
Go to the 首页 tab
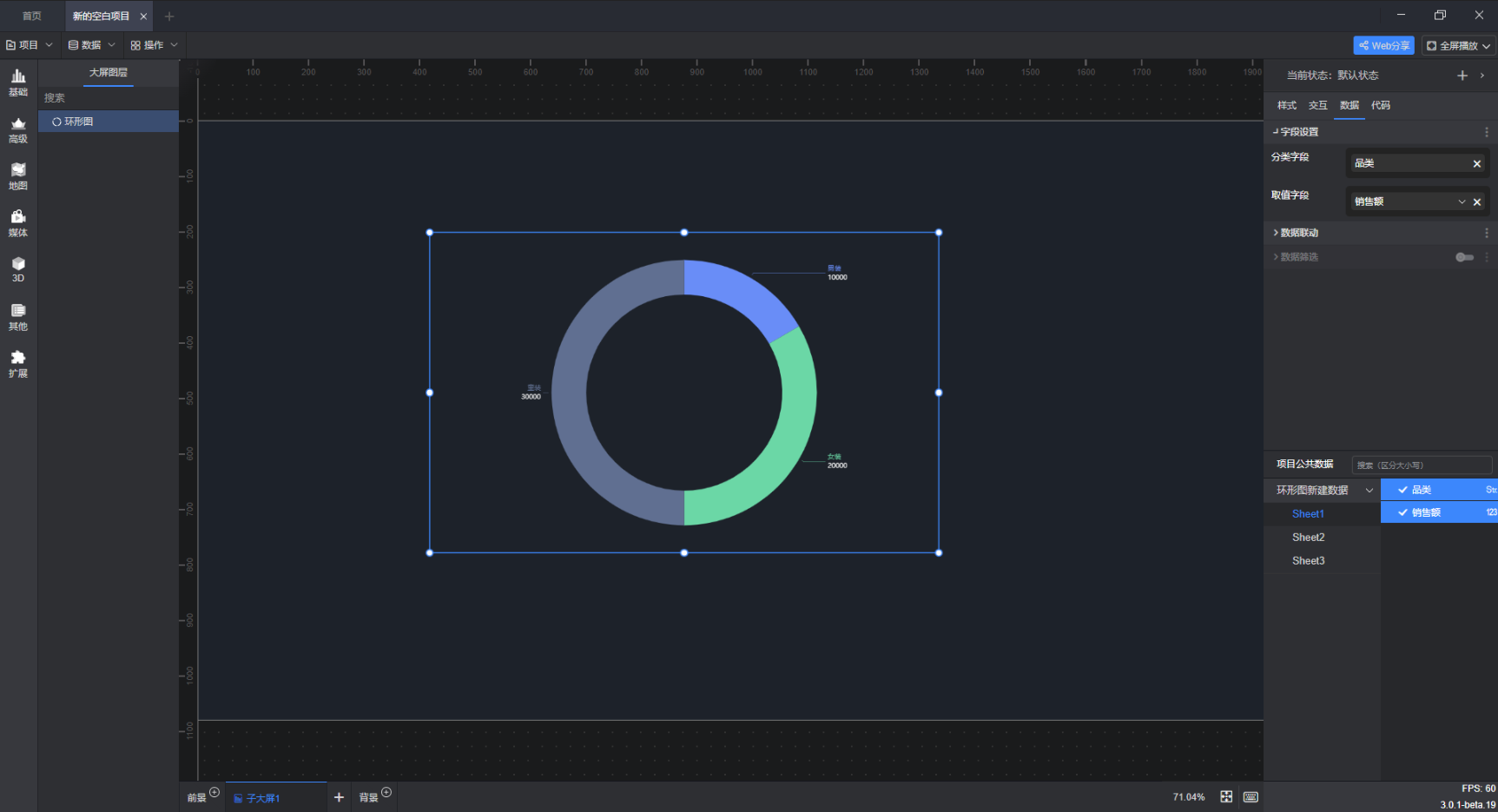point(32,17)
